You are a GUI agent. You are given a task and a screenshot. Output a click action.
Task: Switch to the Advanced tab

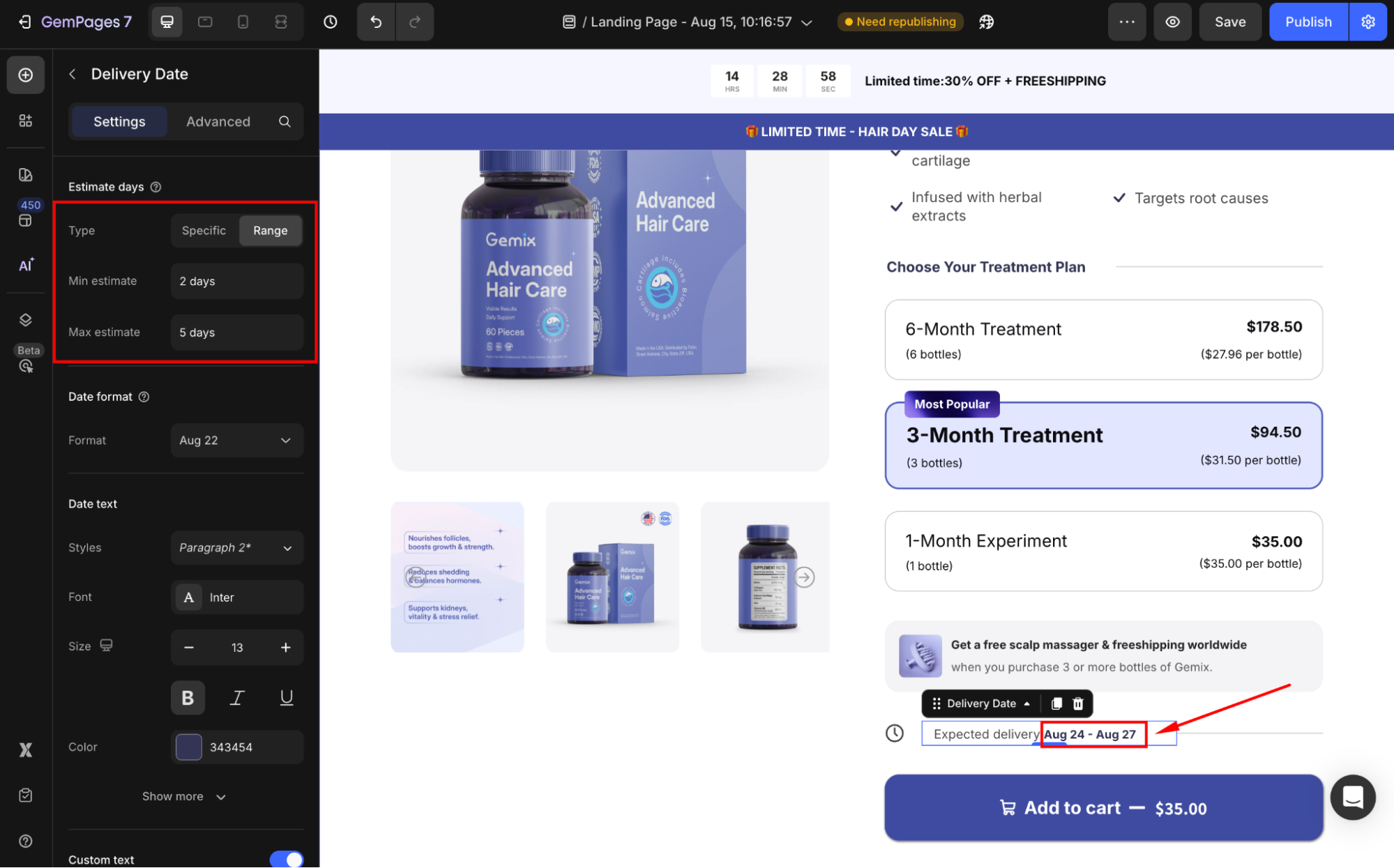(x=218, y=121)
